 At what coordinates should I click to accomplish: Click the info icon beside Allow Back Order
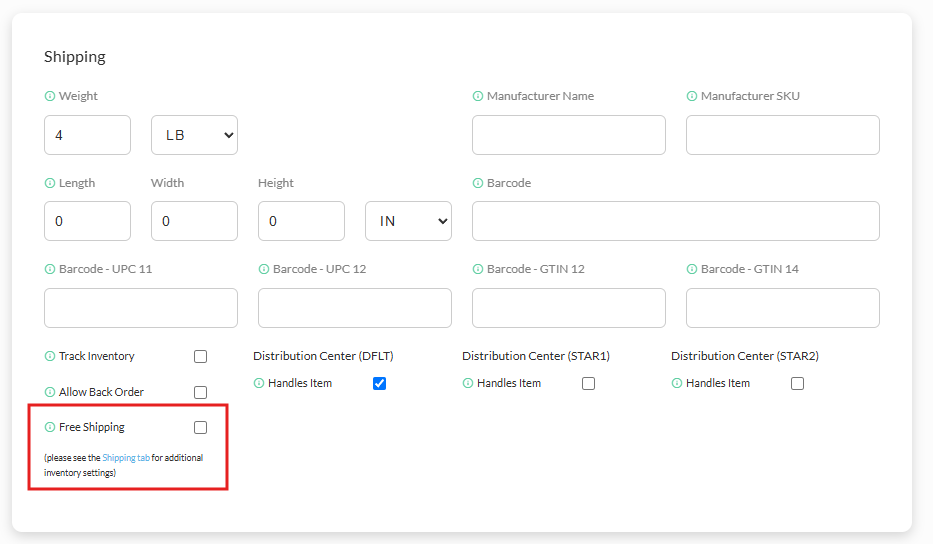[50, 392]
